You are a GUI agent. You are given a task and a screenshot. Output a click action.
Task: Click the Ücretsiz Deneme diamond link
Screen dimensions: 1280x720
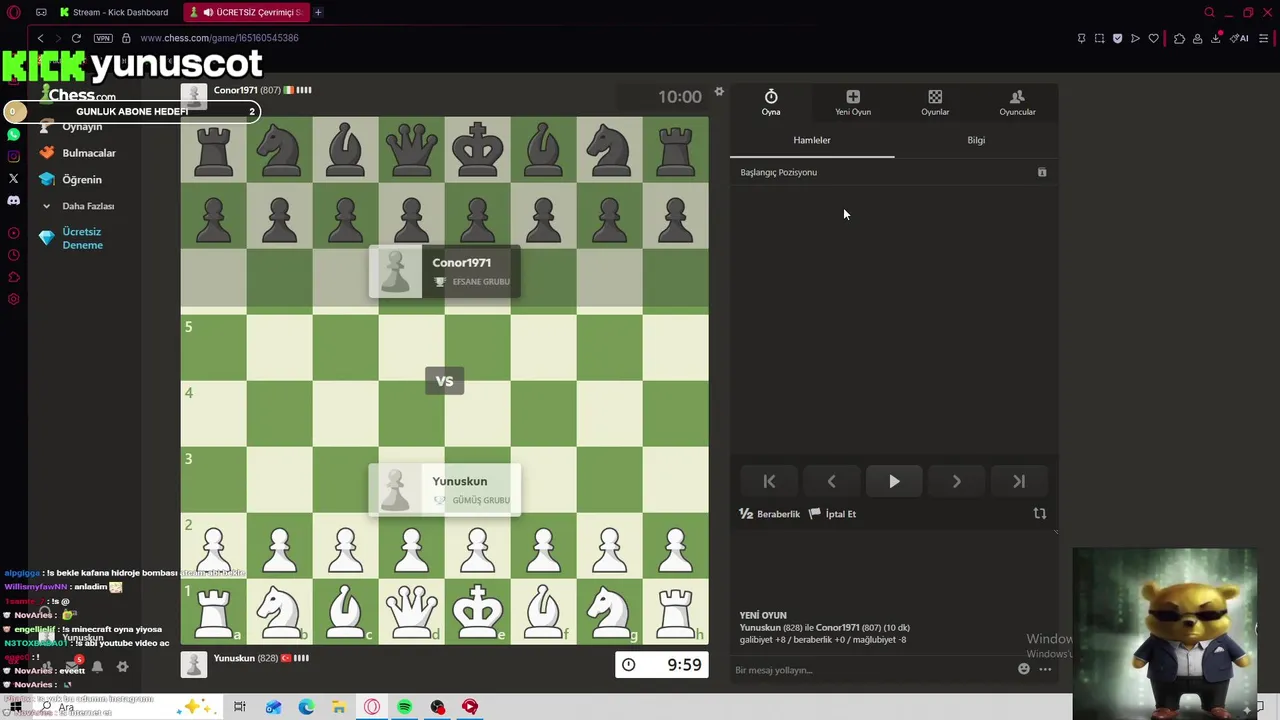click(x=71, y=238)
